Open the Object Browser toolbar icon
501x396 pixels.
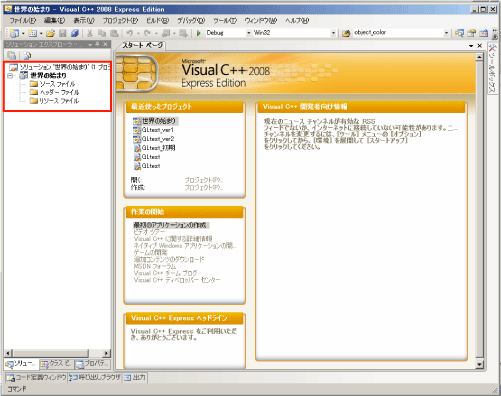pyautogui.click(x=483, y=33)
